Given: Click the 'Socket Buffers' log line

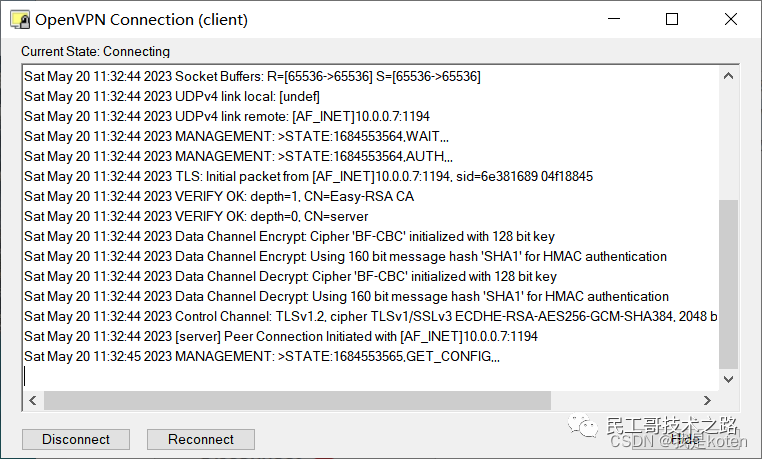Looking at the screenshot, I should click(252, 76).
